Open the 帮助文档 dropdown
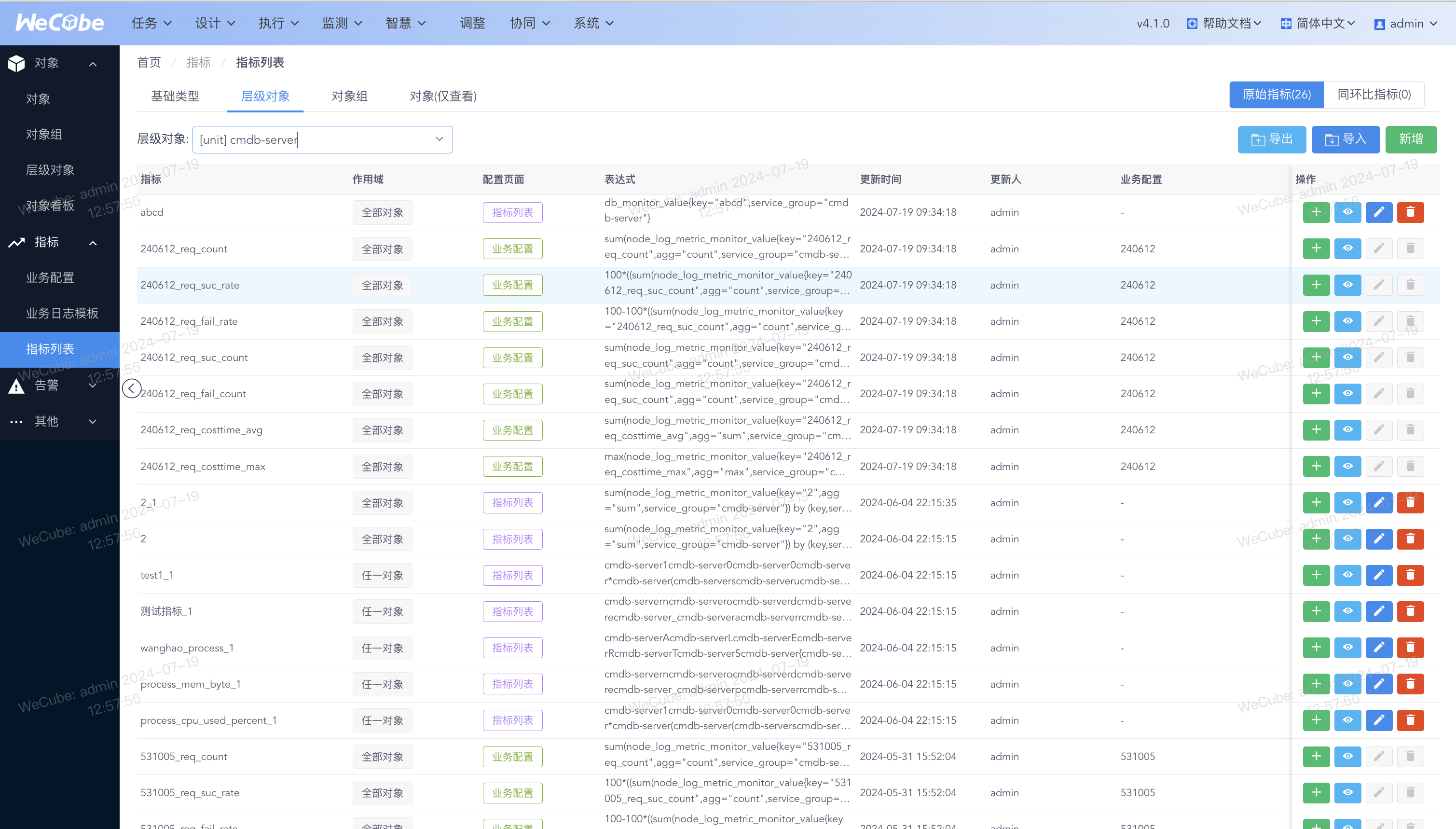The height and width of the screenshot is (829, 1456). point(1224,23)
